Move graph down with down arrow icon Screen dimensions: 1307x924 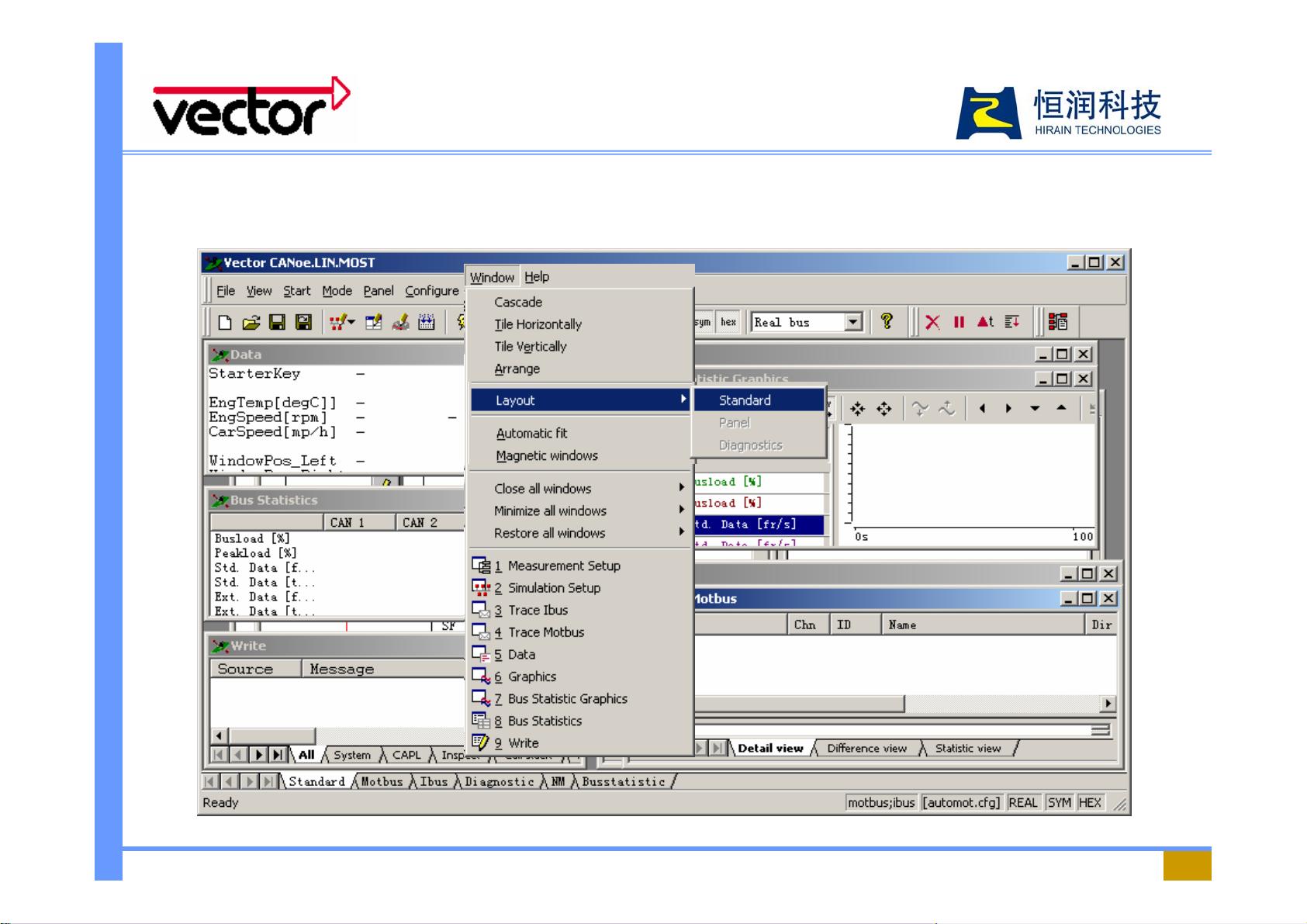pyautogui.click(x=1035, y=409)
